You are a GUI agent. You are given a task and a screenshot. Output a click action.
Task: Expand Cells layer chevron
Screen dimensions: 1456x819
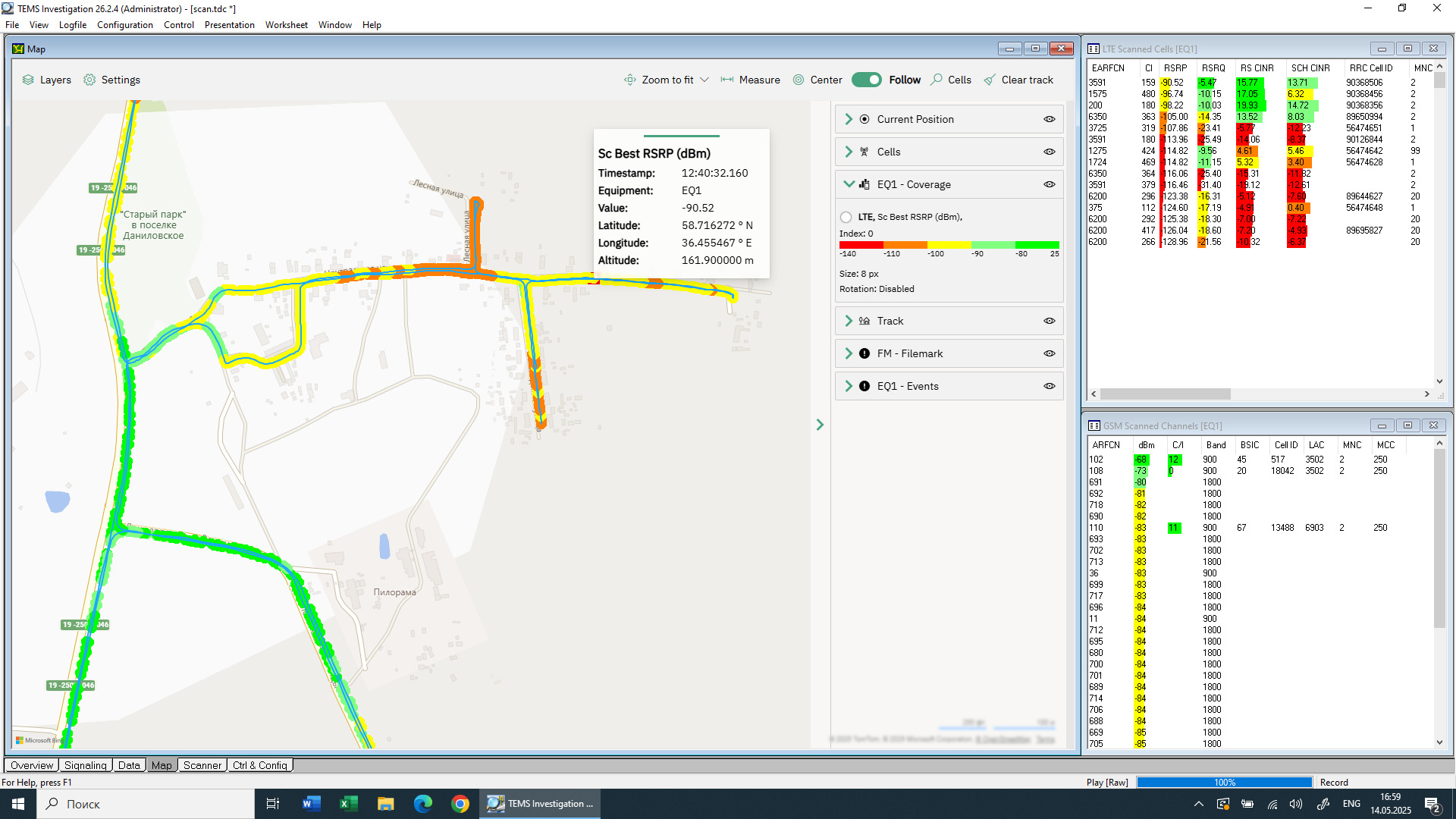click(x=849, y=152)
